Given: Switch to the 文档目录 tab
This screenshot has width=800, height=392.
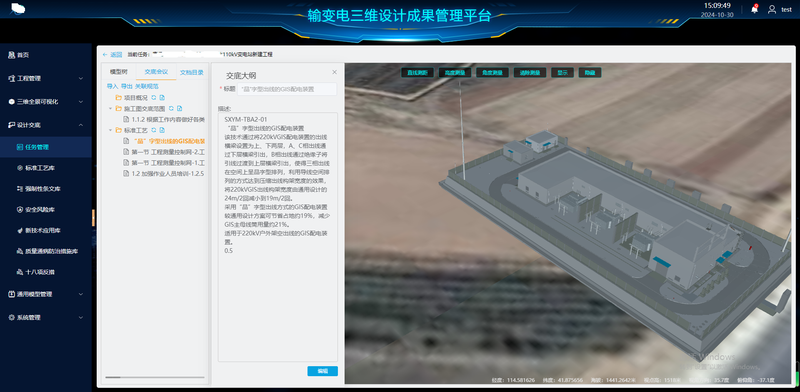Looking at the screenshot, I should pyautogui.click(x=191, y=72).
